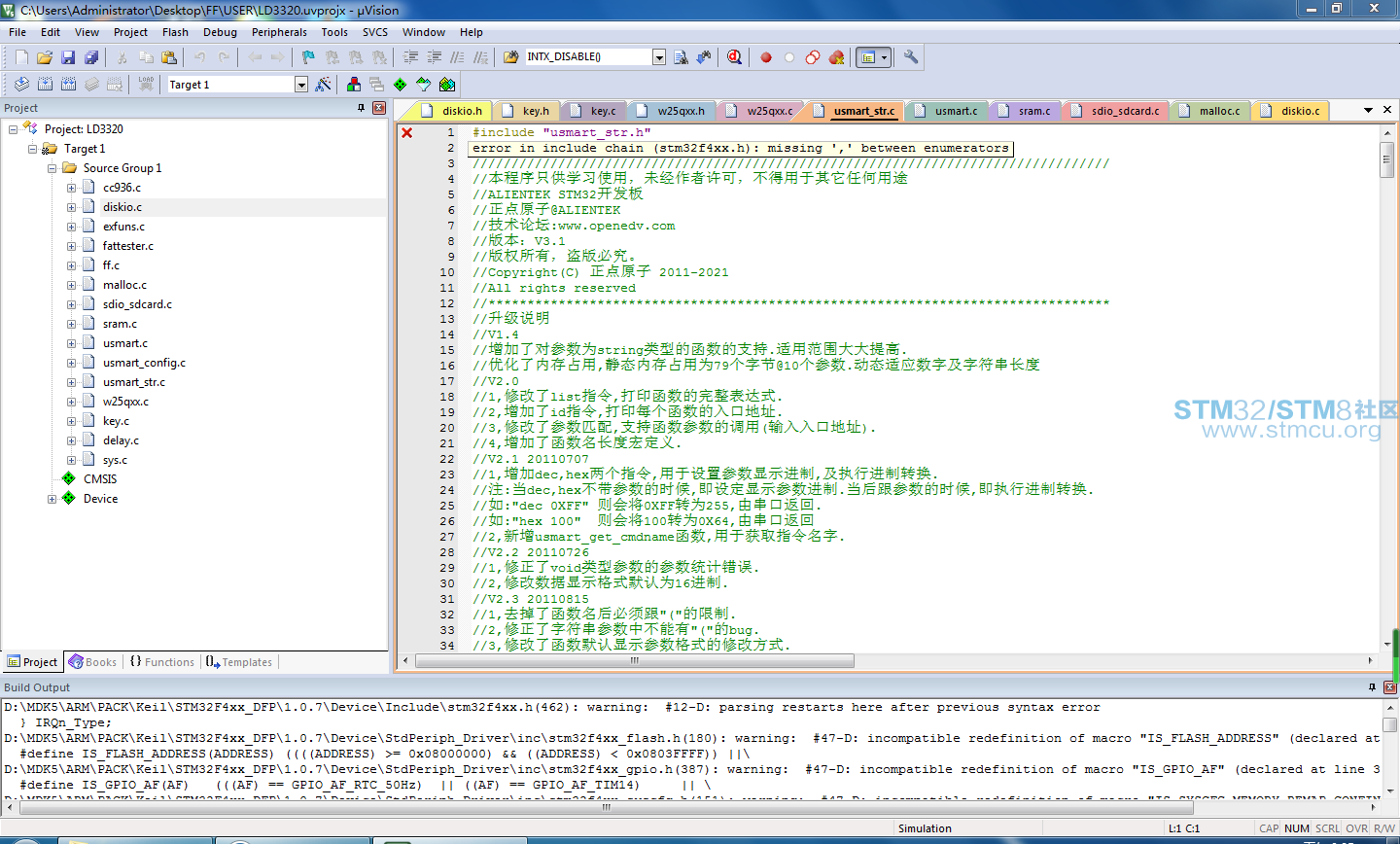Open Options for Target magic wand icon
1400x844 pixels.
[324, 85]
